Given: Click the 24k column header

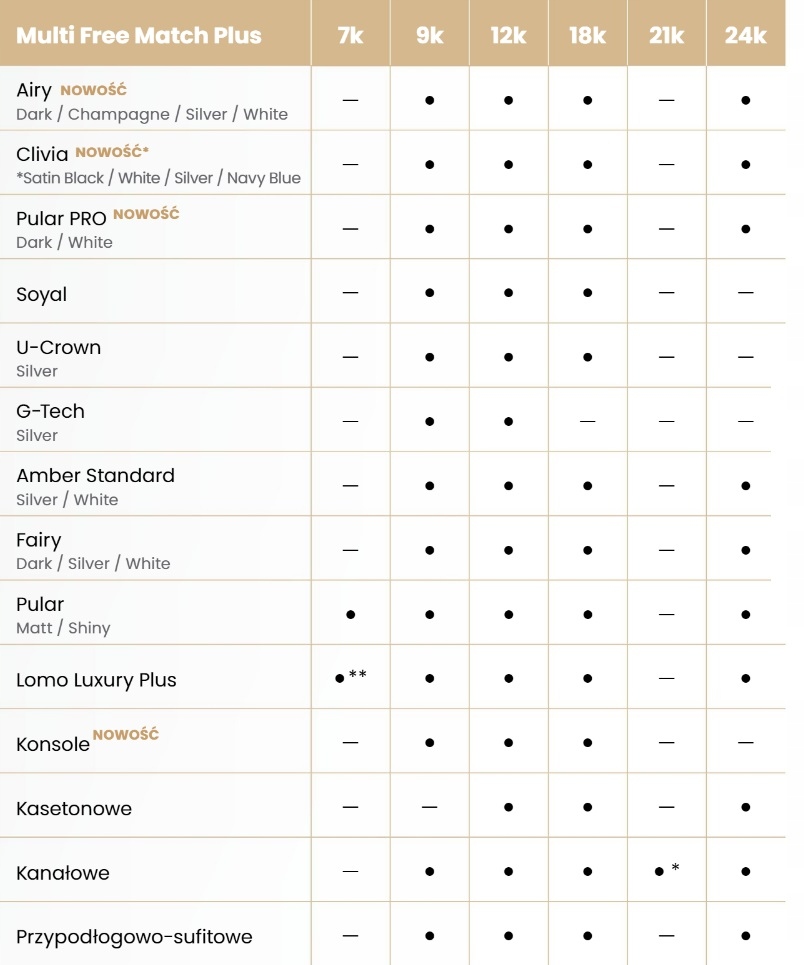Looking at the screenshot, I should (746, 35).
